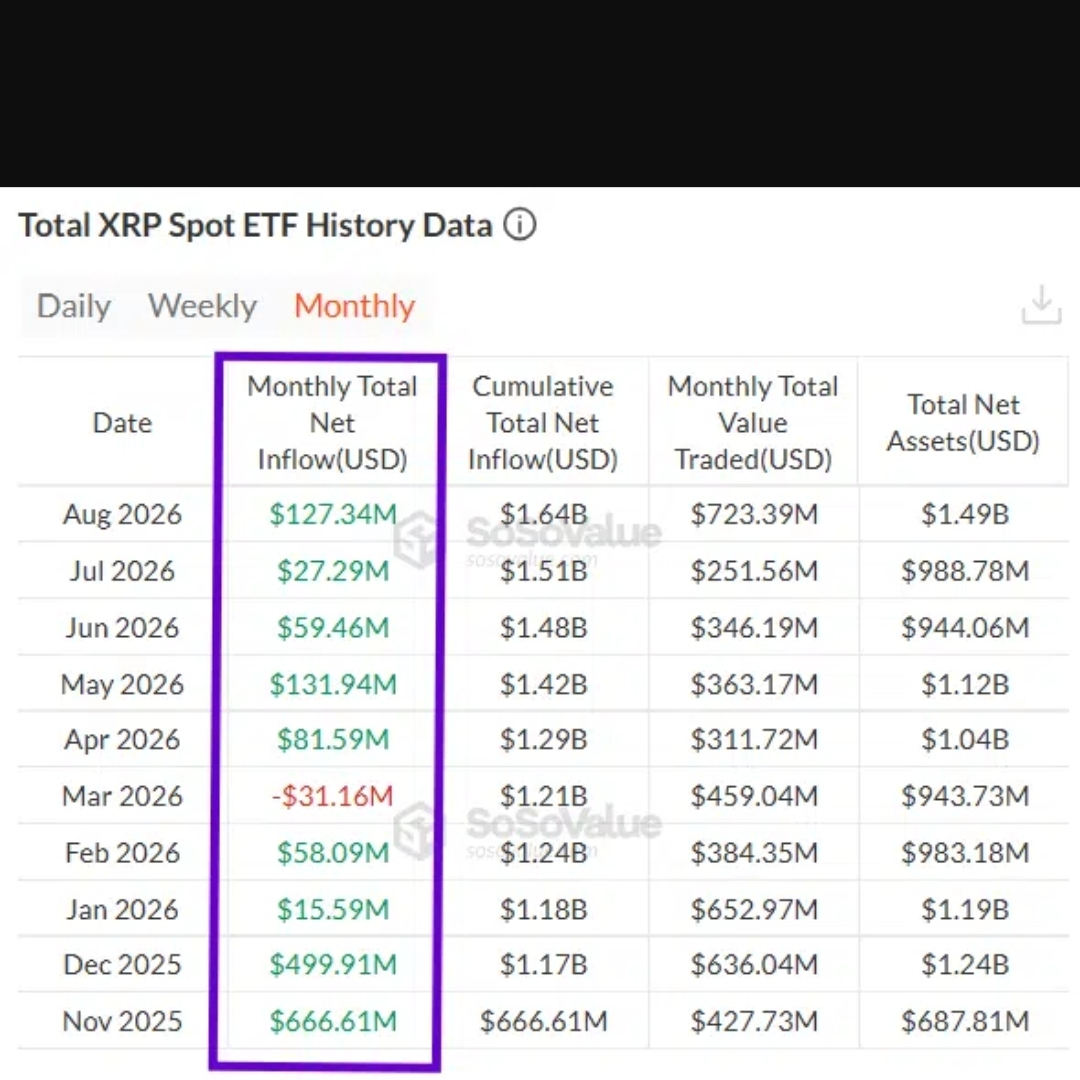Image resolution: width=1080 pixels, height=1080 pixels.
Task: Click Monthly Total Value Traded header
Action: (753, 422)
